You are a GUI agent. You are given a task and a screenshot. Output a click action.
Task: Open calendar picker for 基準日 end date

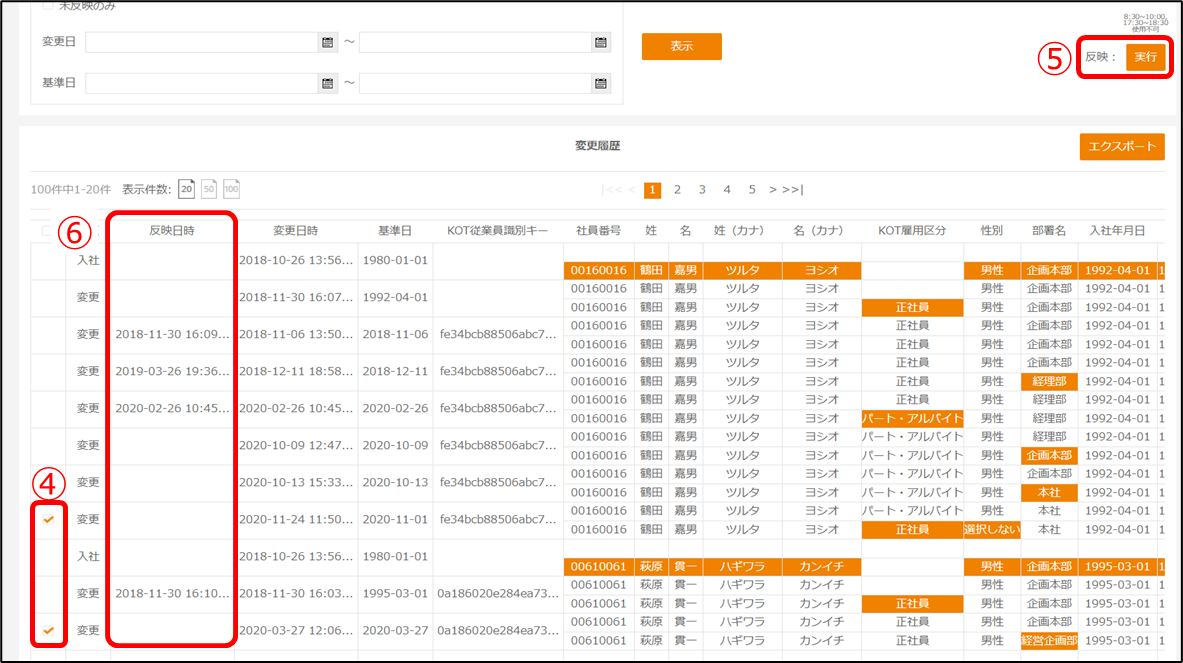click(601, 83)
